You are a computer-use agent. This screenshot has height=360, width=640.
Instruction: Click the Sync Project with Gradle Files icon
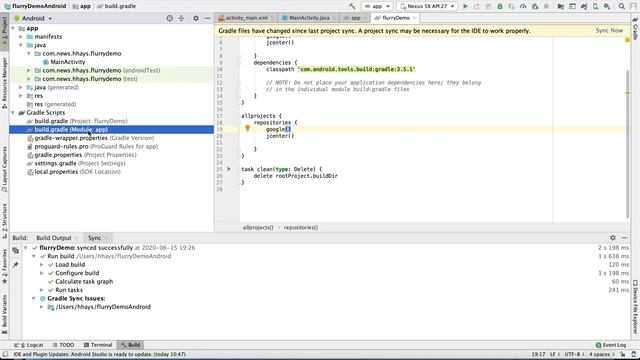(x=584, y=6)
